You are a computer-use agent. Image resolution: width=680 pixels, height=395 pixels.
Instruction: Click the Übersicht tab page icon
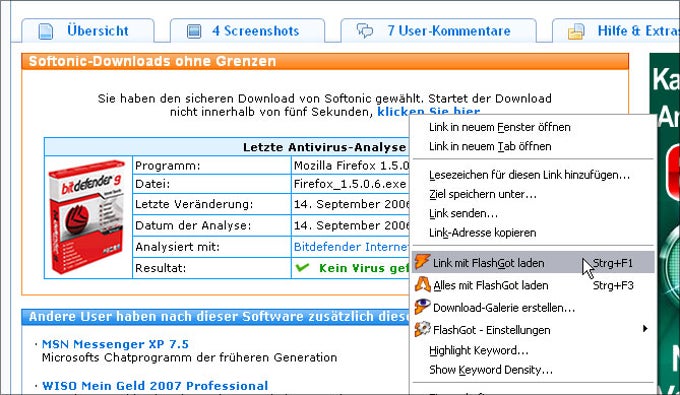click(46, 31)
